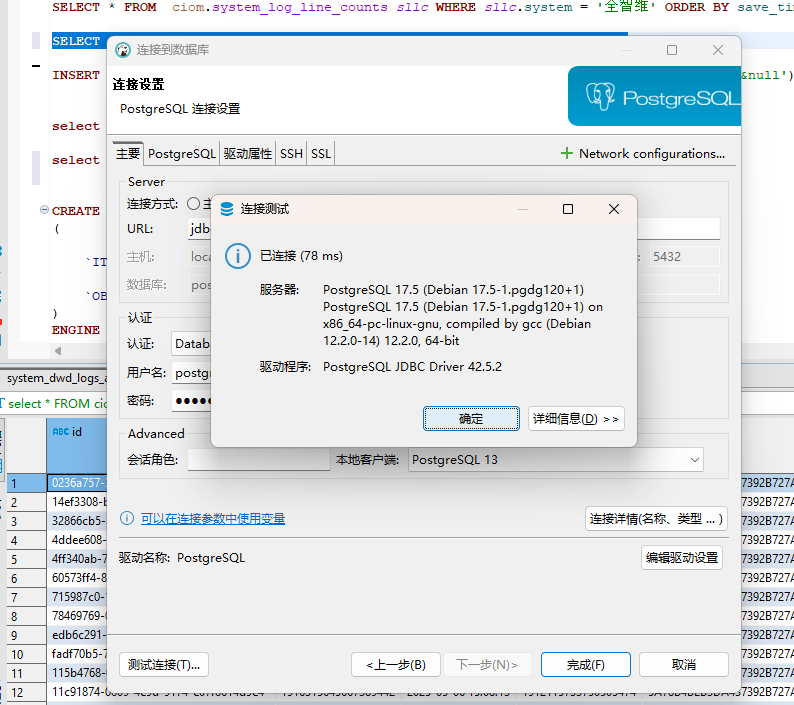Select result row number 5
This screenshot has width=794, height=705.
click(26, 559)
